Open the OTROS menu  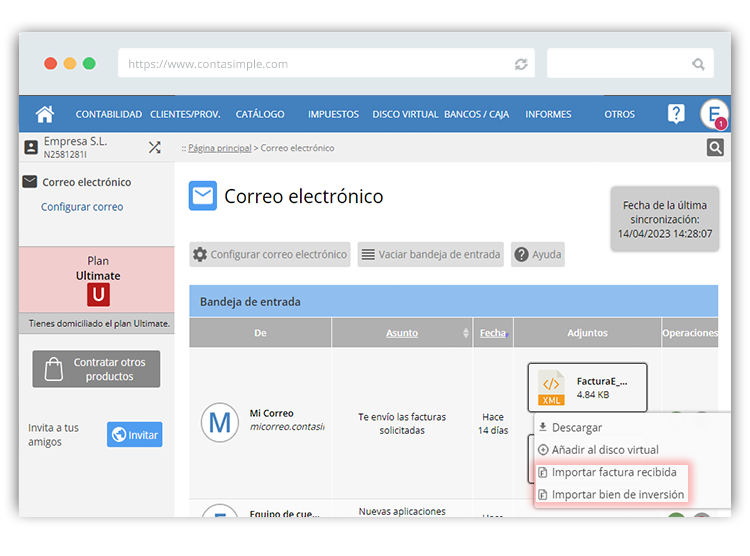pyautogui.click(x=619, y=114)
